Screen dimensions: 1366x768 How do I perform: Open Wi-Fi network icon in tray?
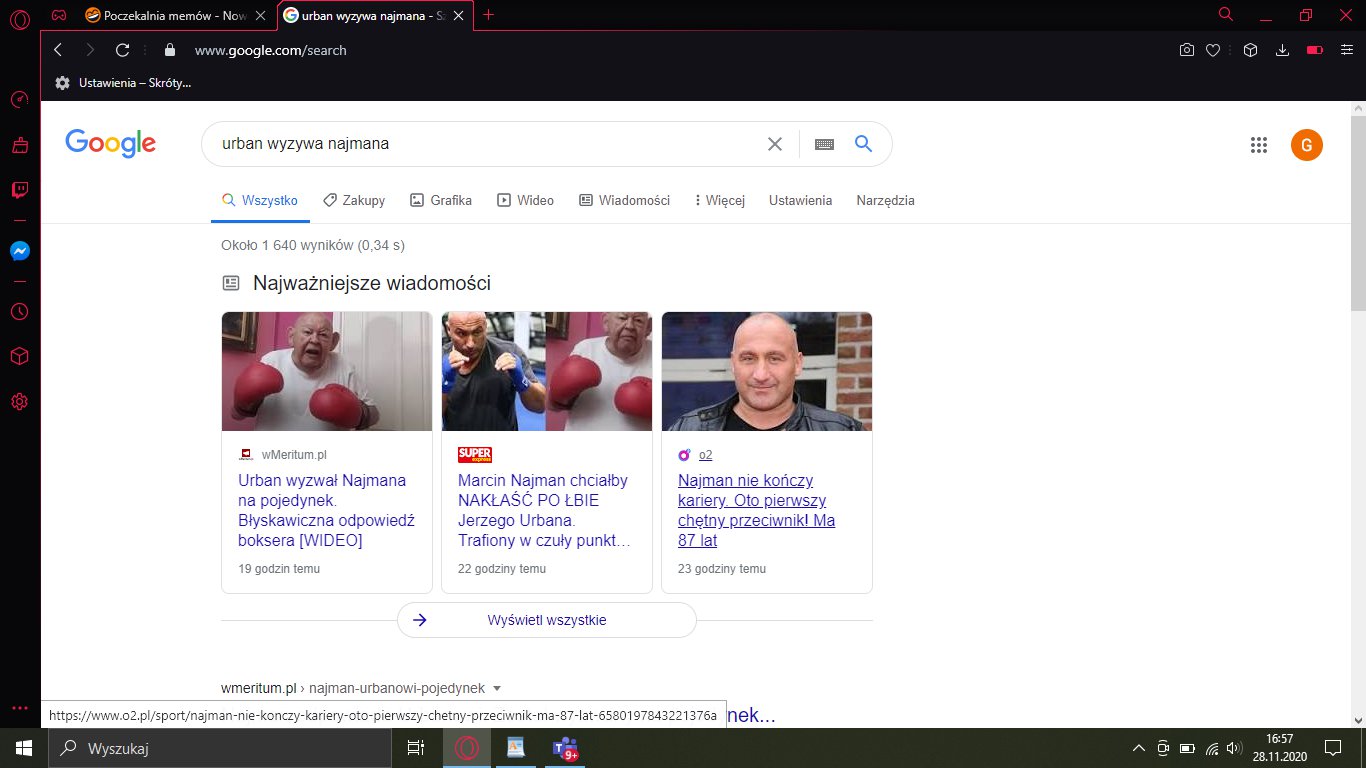tap(1211, 748)
